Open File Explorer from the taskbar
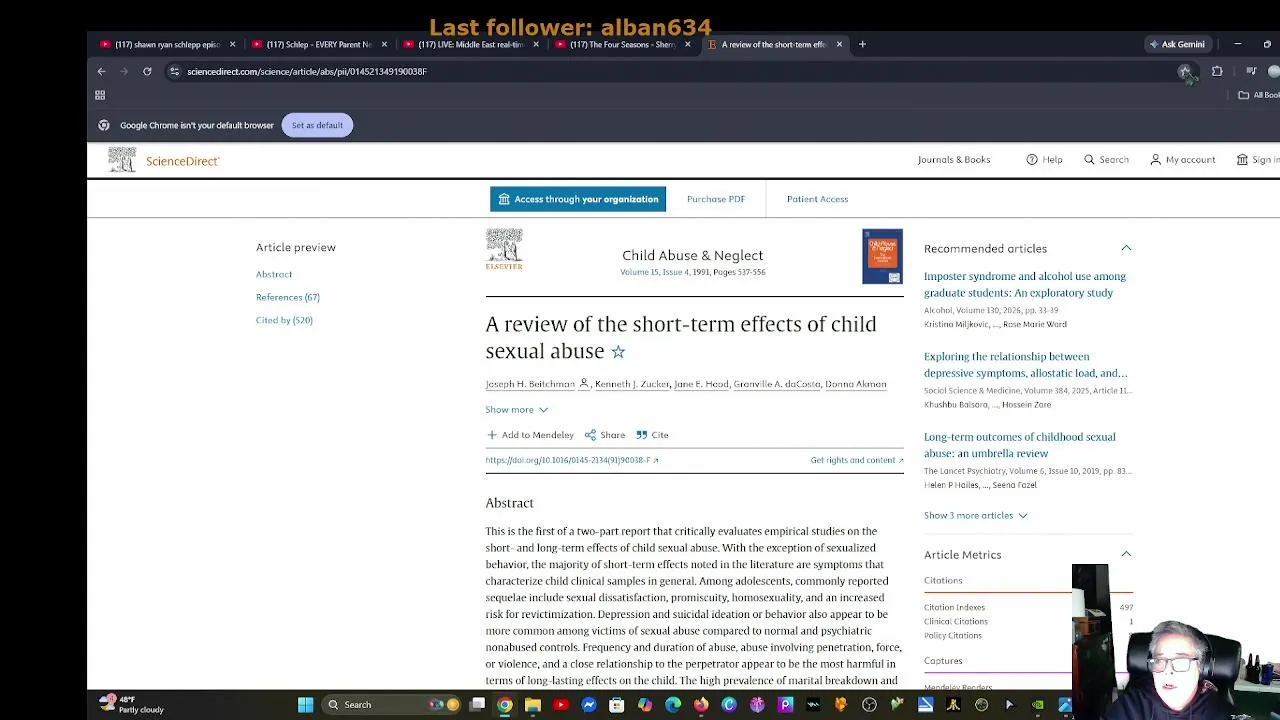 click(x=533, y=705)
